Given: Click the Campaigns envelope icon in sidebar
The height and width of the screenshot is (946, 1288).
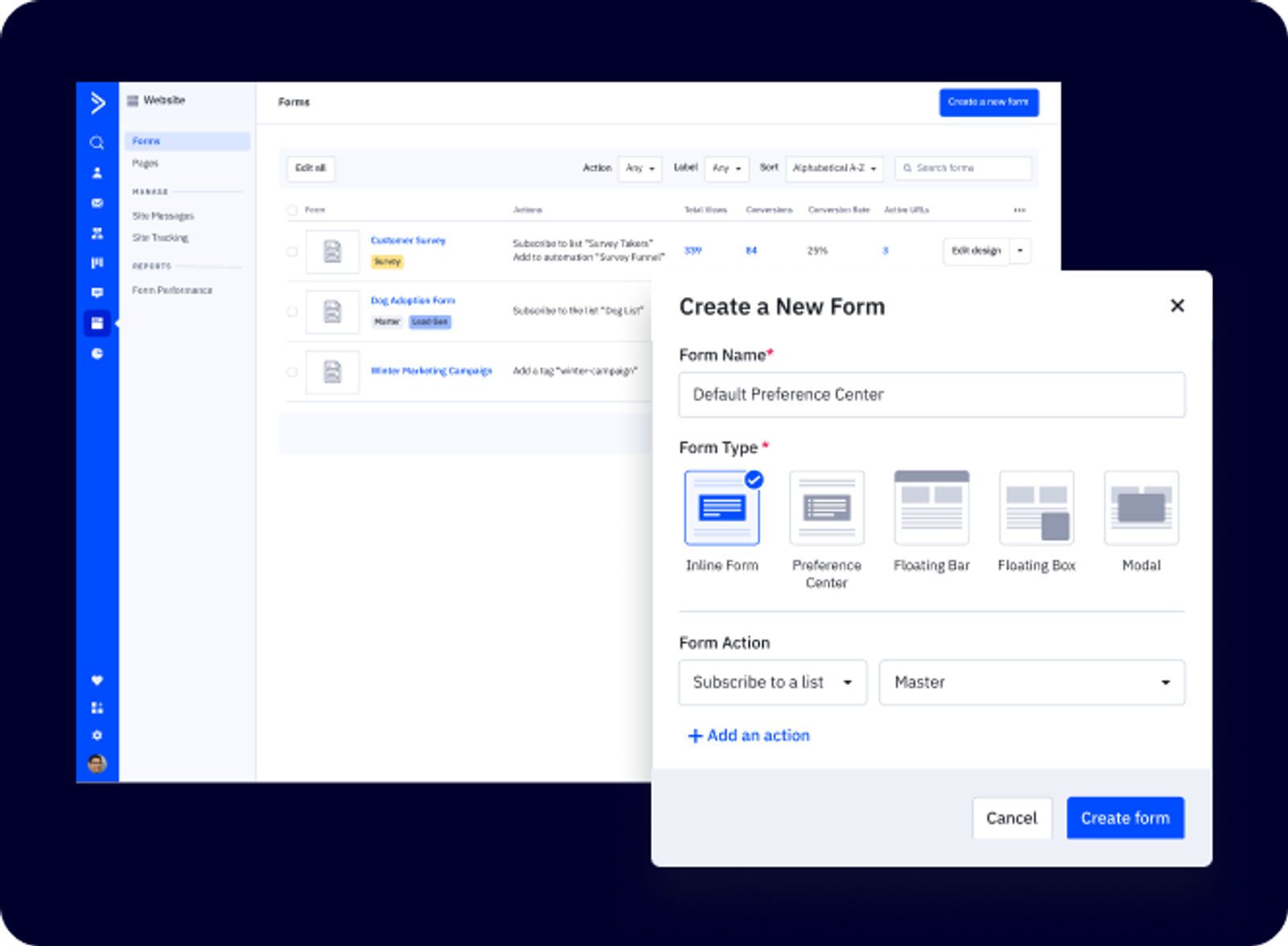Looking at the screenshot, I should pyautogui.click(x=97, y=203).
